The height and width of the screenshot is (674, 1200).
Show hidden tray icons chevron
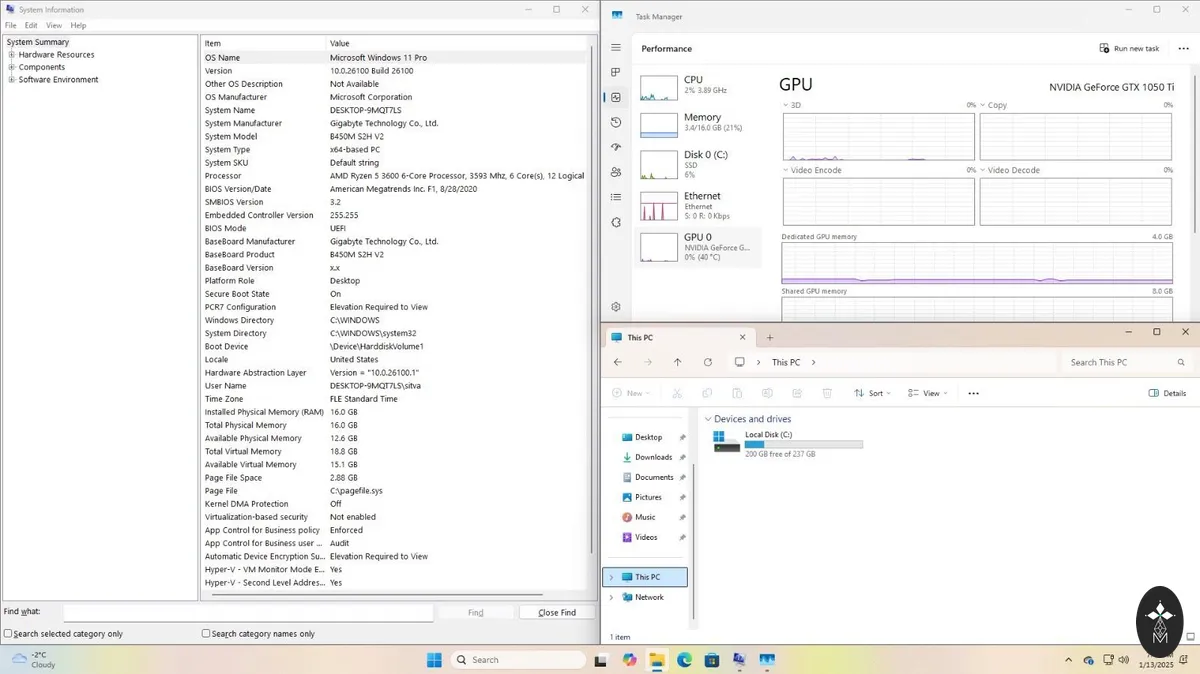(x=1069, y=660)
